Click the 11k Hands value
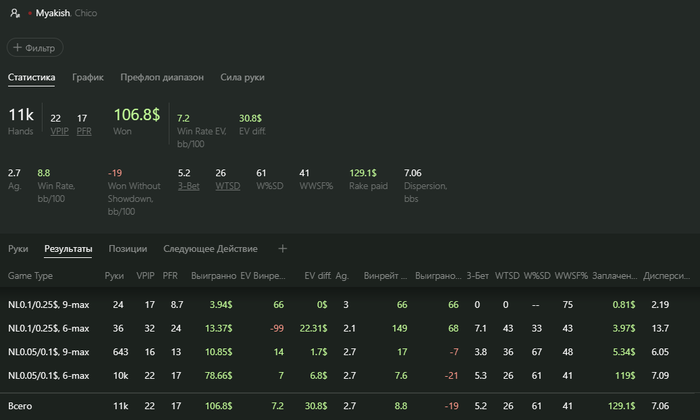This screenshot has height=420, width=700. pos(21,115)
